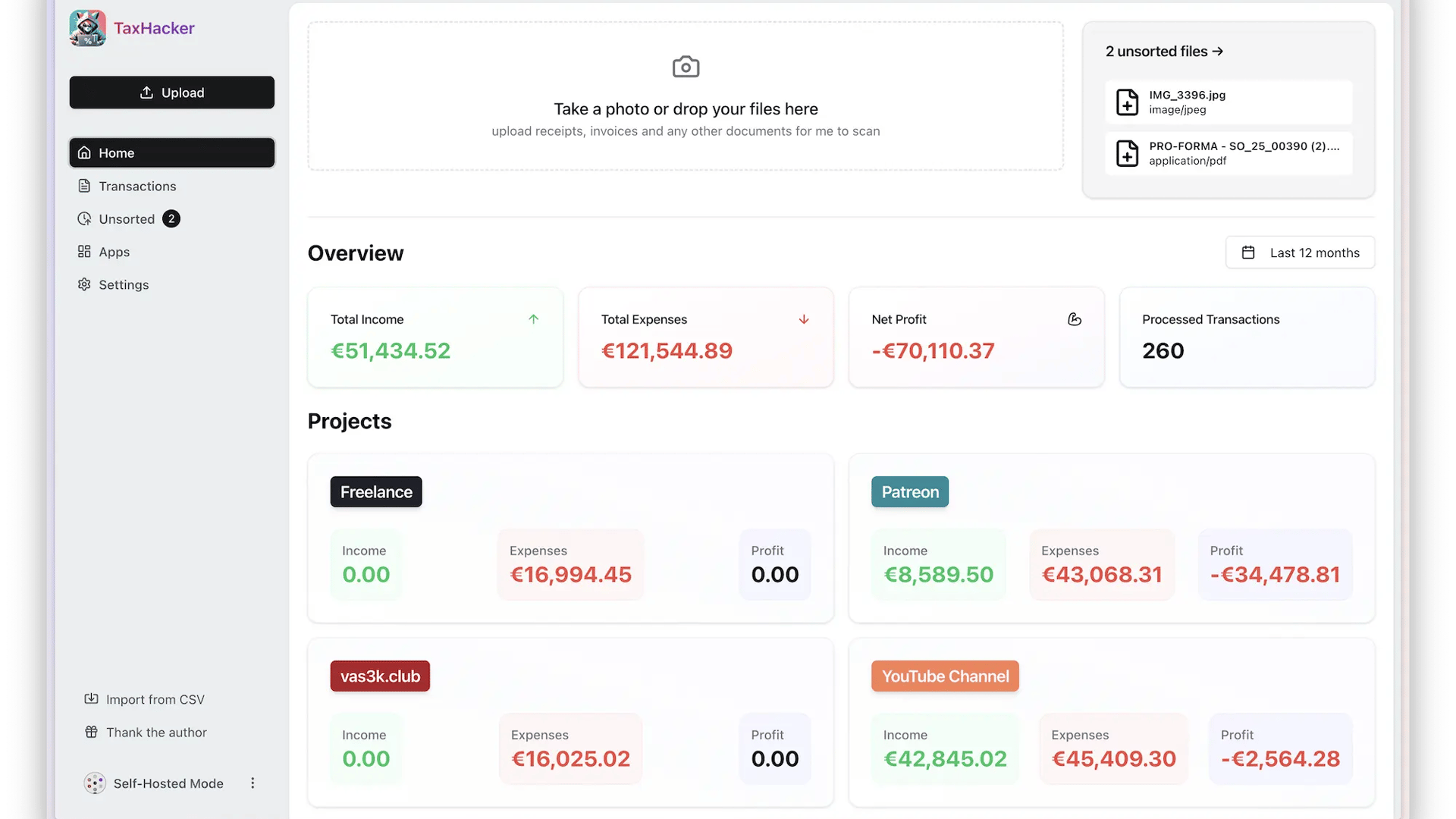
Task: Click the Self-Hosted Mode avatar icon
Action: [x=95, y=783]
